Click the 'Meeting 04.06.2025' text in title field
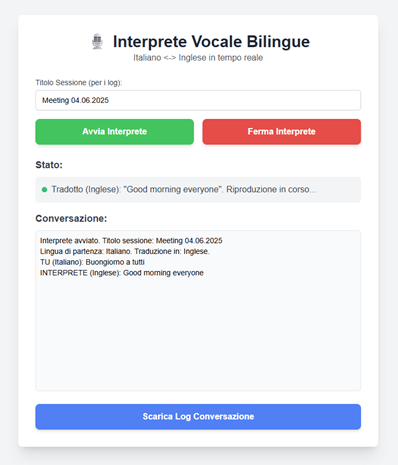Viewport: 398px width, 465px height. 75,100
